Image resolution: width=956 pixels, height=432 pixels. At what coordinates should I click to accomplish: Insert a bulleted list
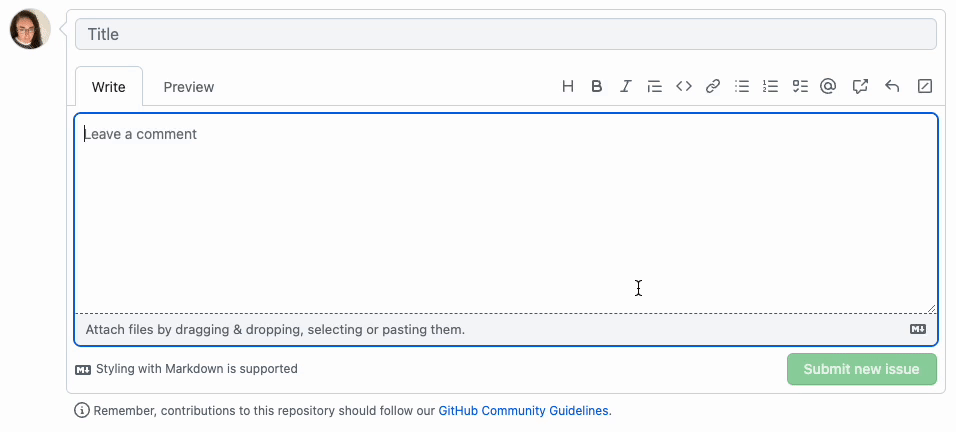(742, 87)
